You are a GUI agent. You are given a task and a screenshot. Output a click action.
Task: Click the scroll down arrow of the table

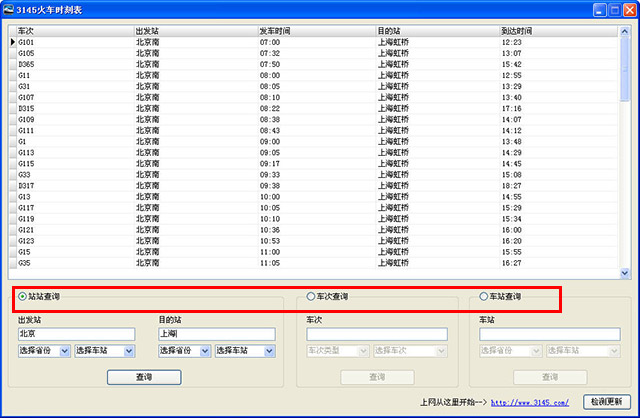pos(624,273)
